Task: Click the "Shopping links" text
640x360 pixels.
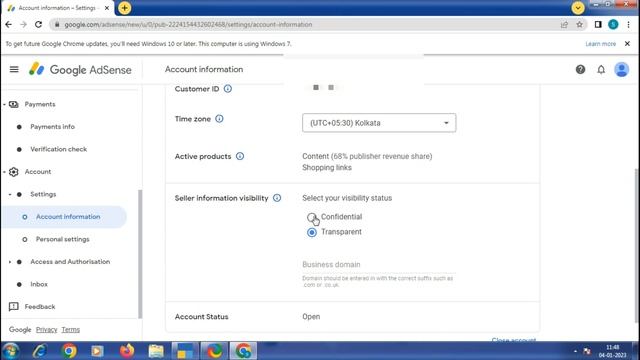Action: [327, 168]
